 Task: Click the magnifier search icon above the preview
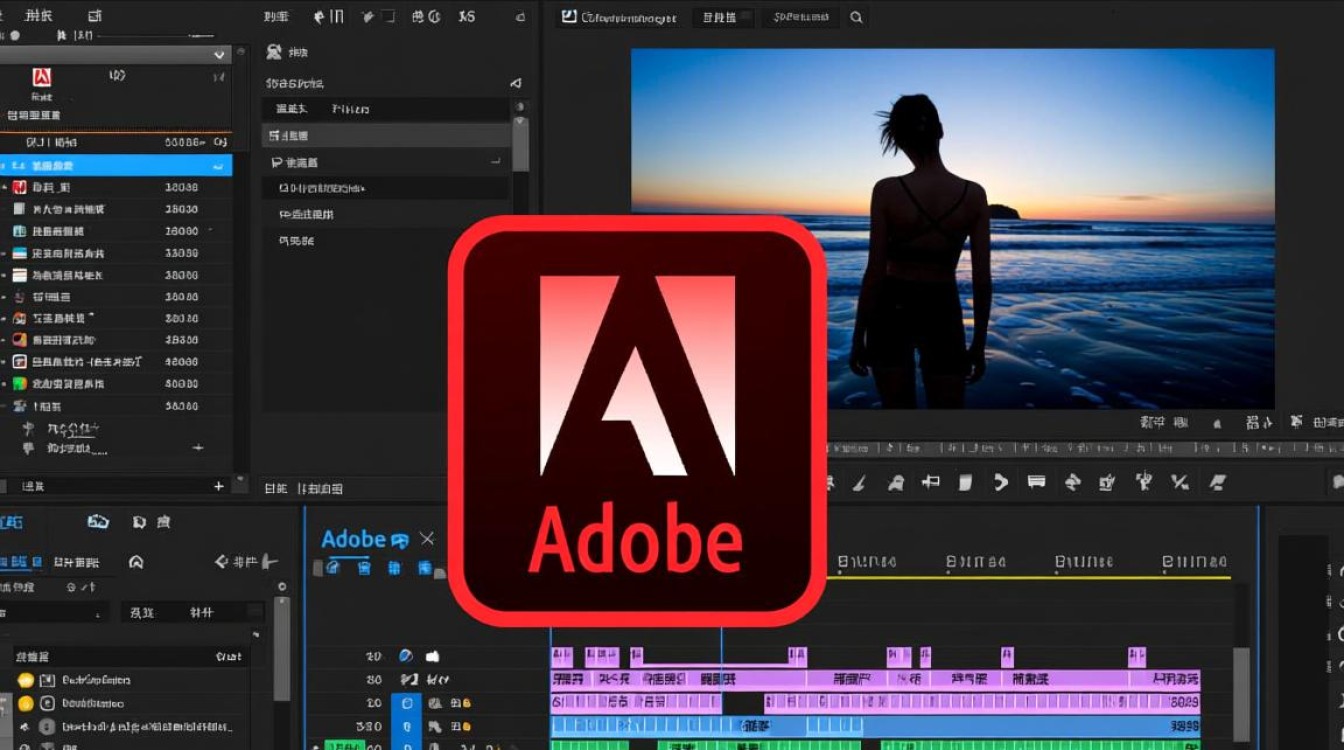(856, 18)
